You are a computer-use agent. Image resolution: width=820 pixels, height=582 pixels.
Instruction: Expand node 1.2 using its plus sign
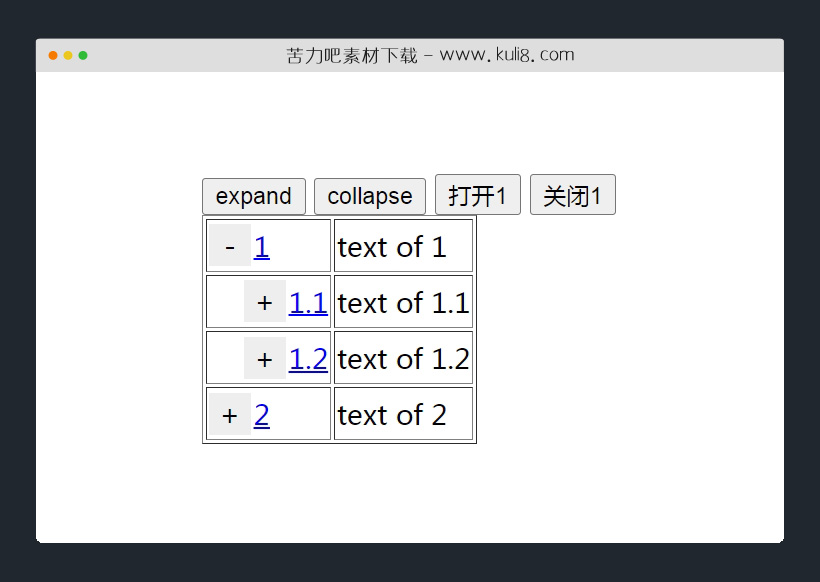click(x=264, y=358)
